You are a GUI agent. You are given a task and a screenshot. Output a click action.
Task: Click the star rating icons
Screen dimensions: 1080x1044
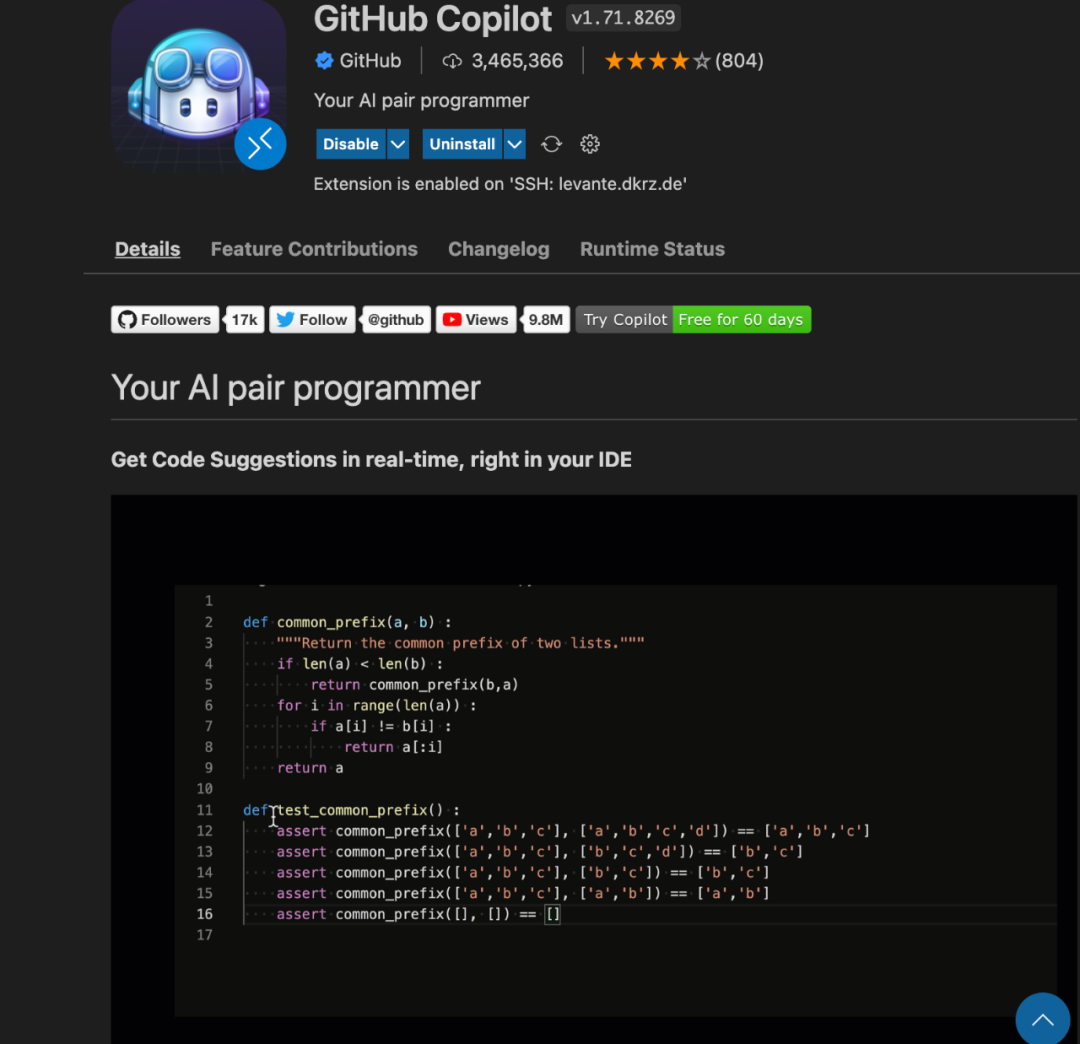pyautogui.click(x=657, y=61)
